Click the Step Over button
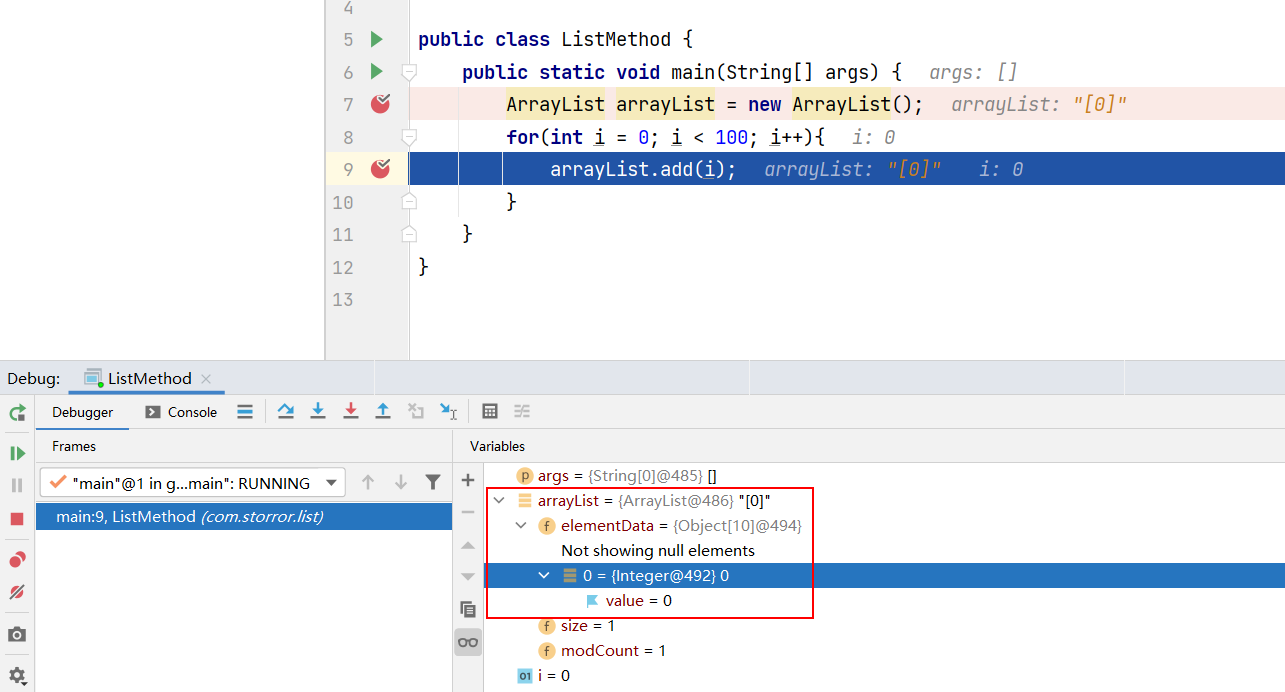The height and width of the screenshot is (692, 1285). 286,411
